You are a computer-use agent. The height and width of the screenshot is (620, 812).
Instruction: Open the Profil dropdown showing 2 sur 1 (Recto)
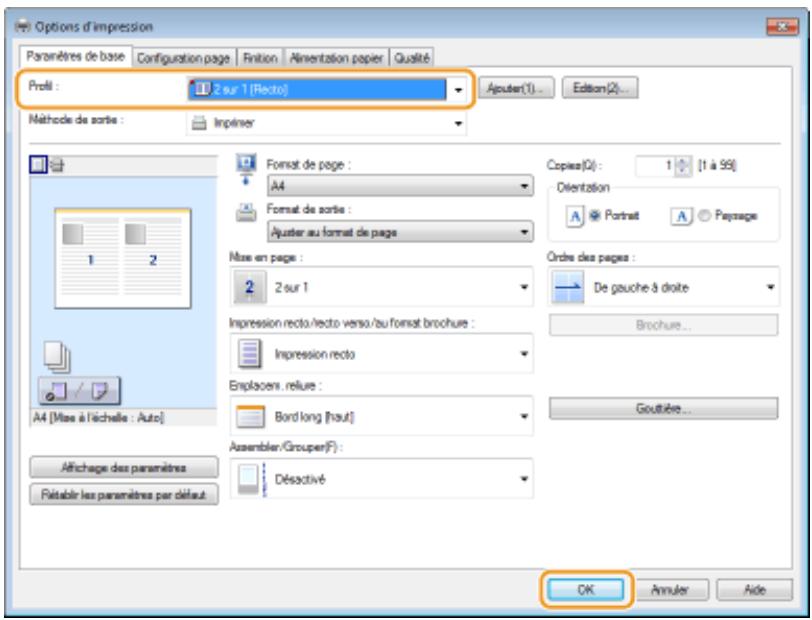pos(327,89)
